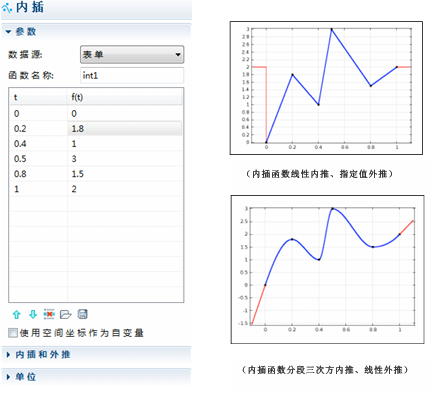
Task: Select the t cell with value 1
Action: (38, 189)
